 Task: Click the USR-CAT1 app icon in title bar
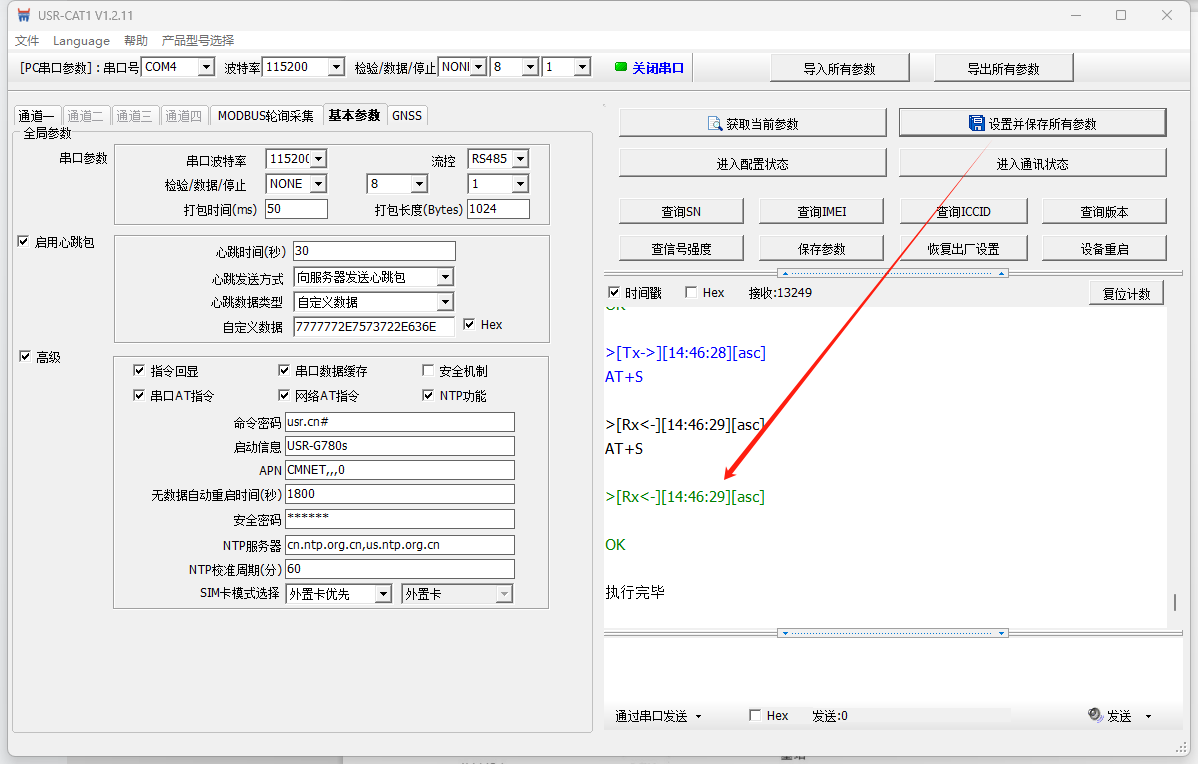tap(24, 15)
